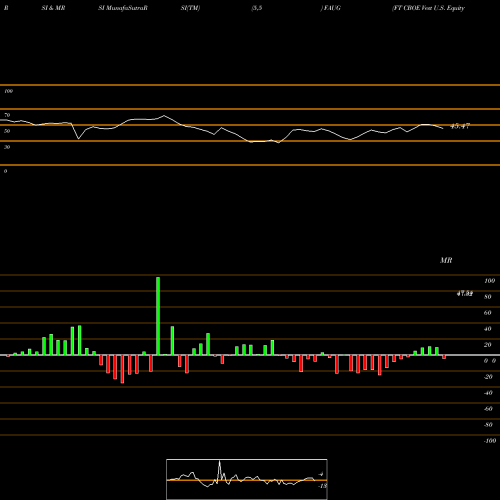Click the '100' label on right MR axis
This screenshot has height=500, width=500.
[x=489, y=281]
